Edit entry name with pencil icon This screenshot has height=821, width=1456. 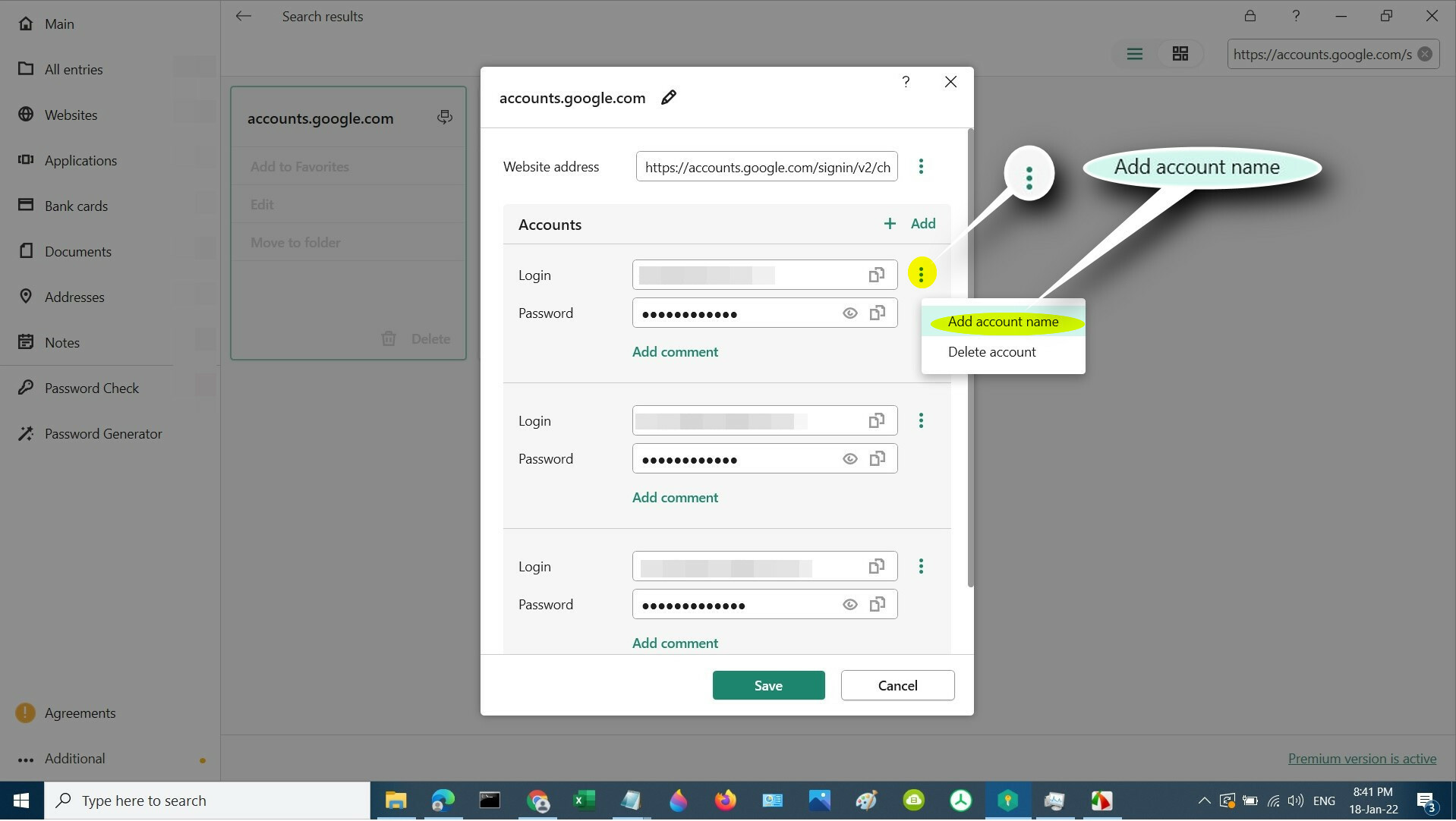pos(668,98)
